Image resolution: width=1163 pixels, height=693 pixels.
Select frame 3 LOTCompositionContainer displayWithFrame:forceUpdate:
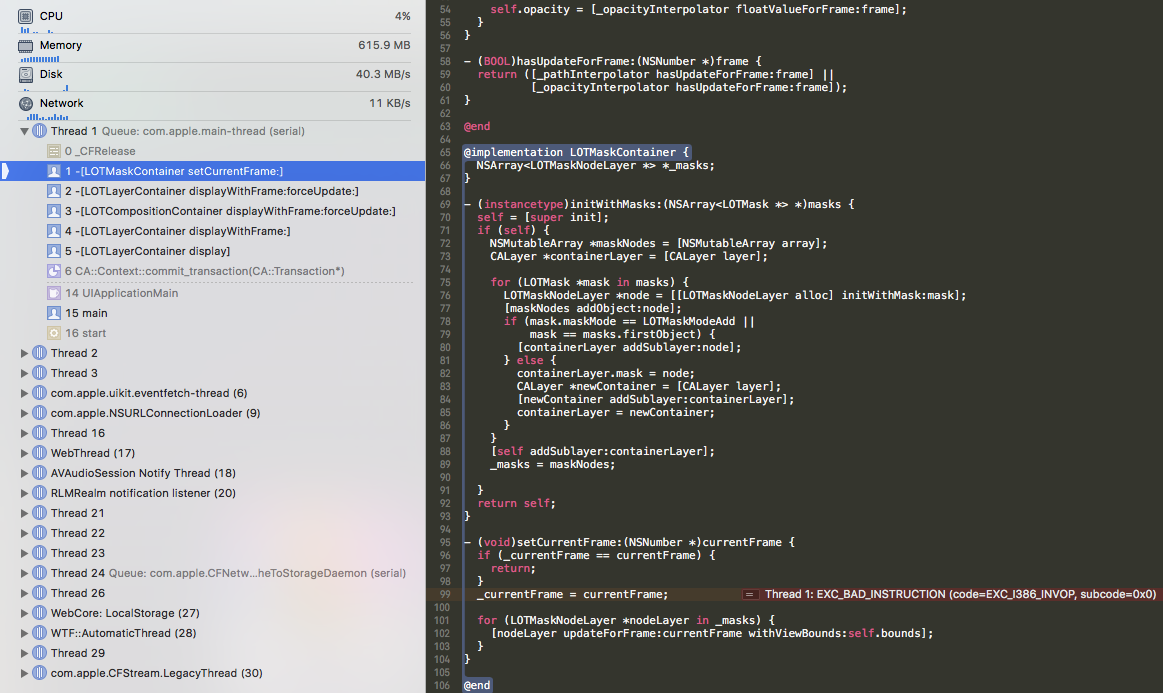tap(213, 211)
